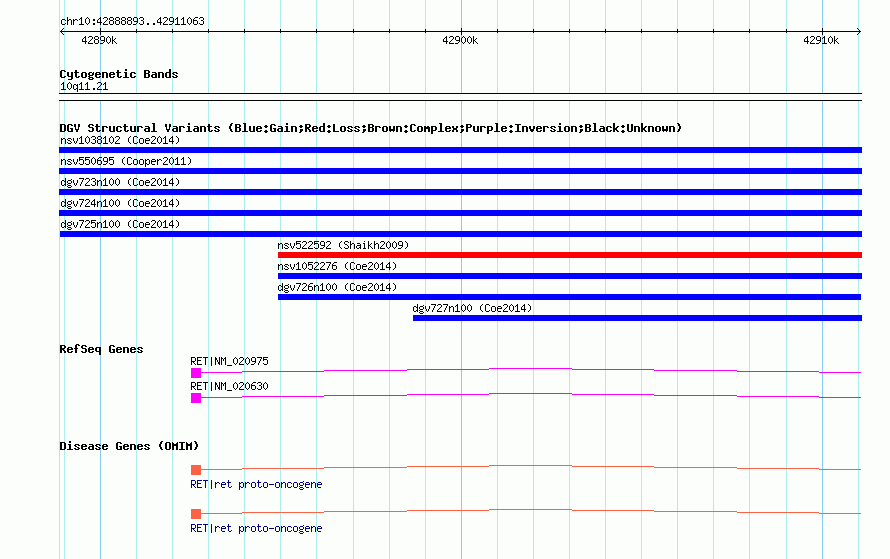Click the nsv550695 (Cooper2011) label
Screen dimensions: 890x559
click(x=126, y=161)
